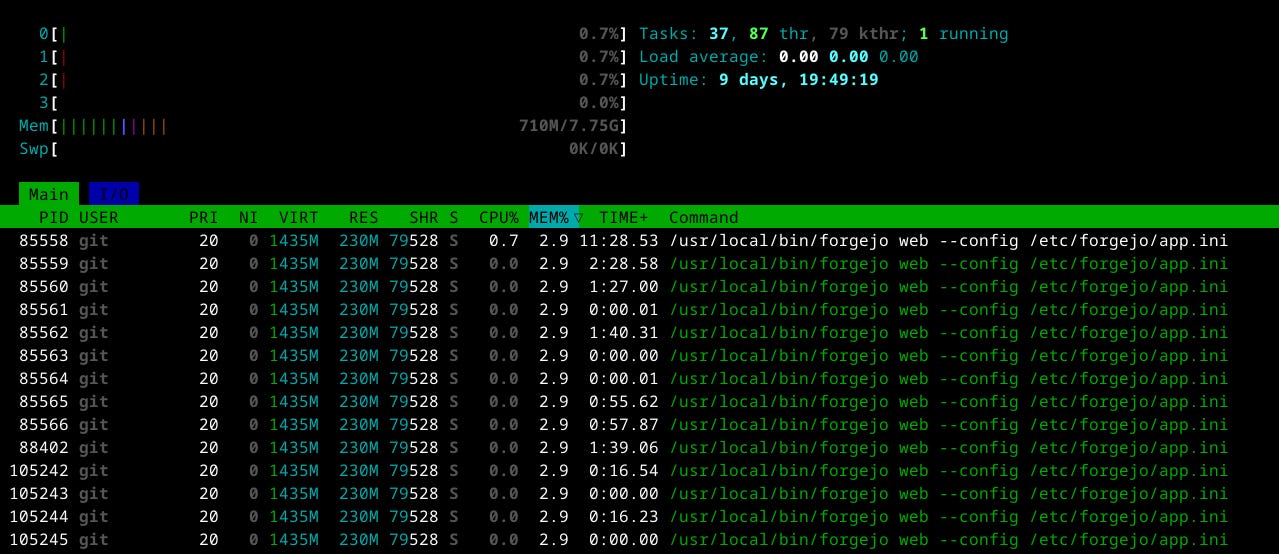Sort by RES column header

363,217
